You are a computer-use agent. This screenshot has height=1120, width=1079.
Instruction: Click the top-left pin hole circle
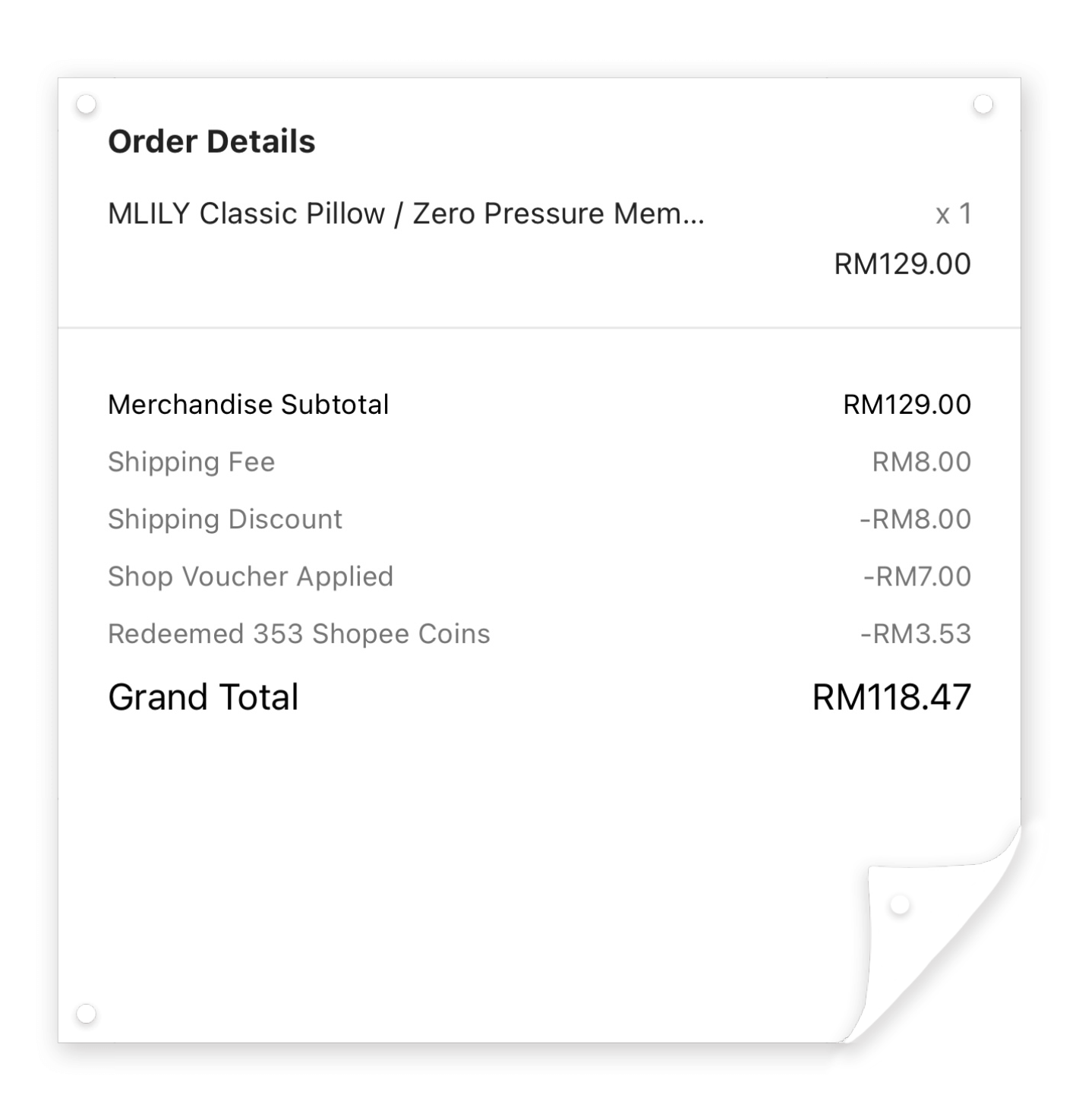coord(87,104)
